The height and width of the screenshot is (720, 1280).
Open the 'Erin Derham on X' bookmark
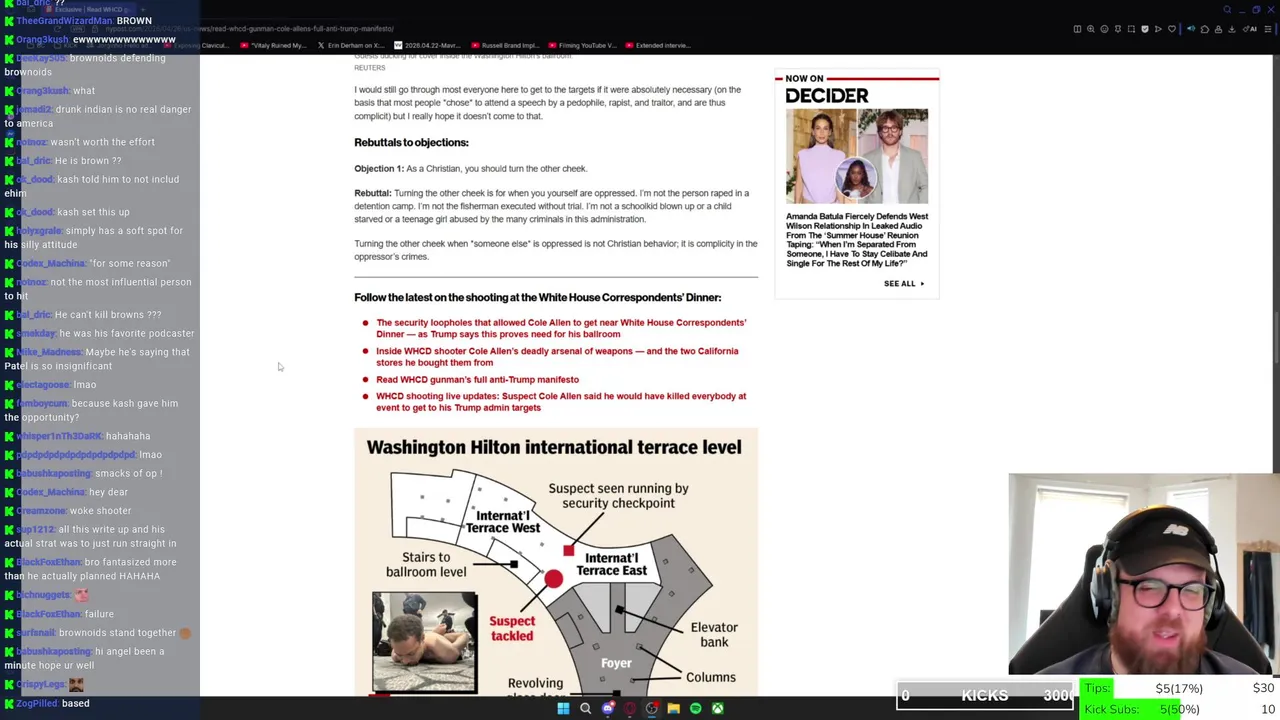tap(350, 45)
